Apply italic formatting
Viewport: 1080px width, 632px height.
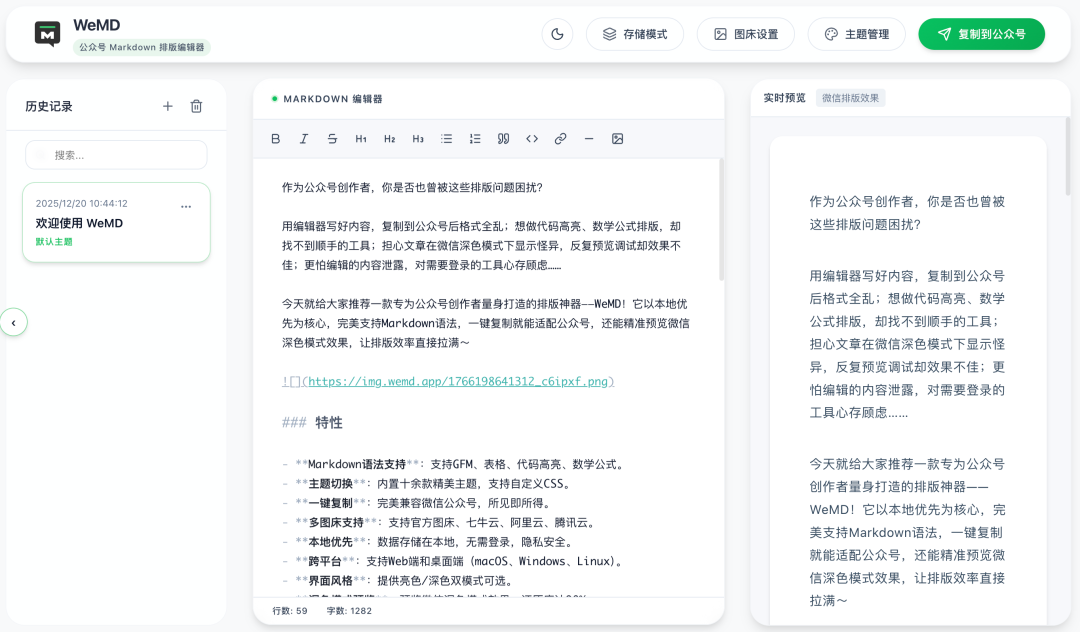[303, 139]
